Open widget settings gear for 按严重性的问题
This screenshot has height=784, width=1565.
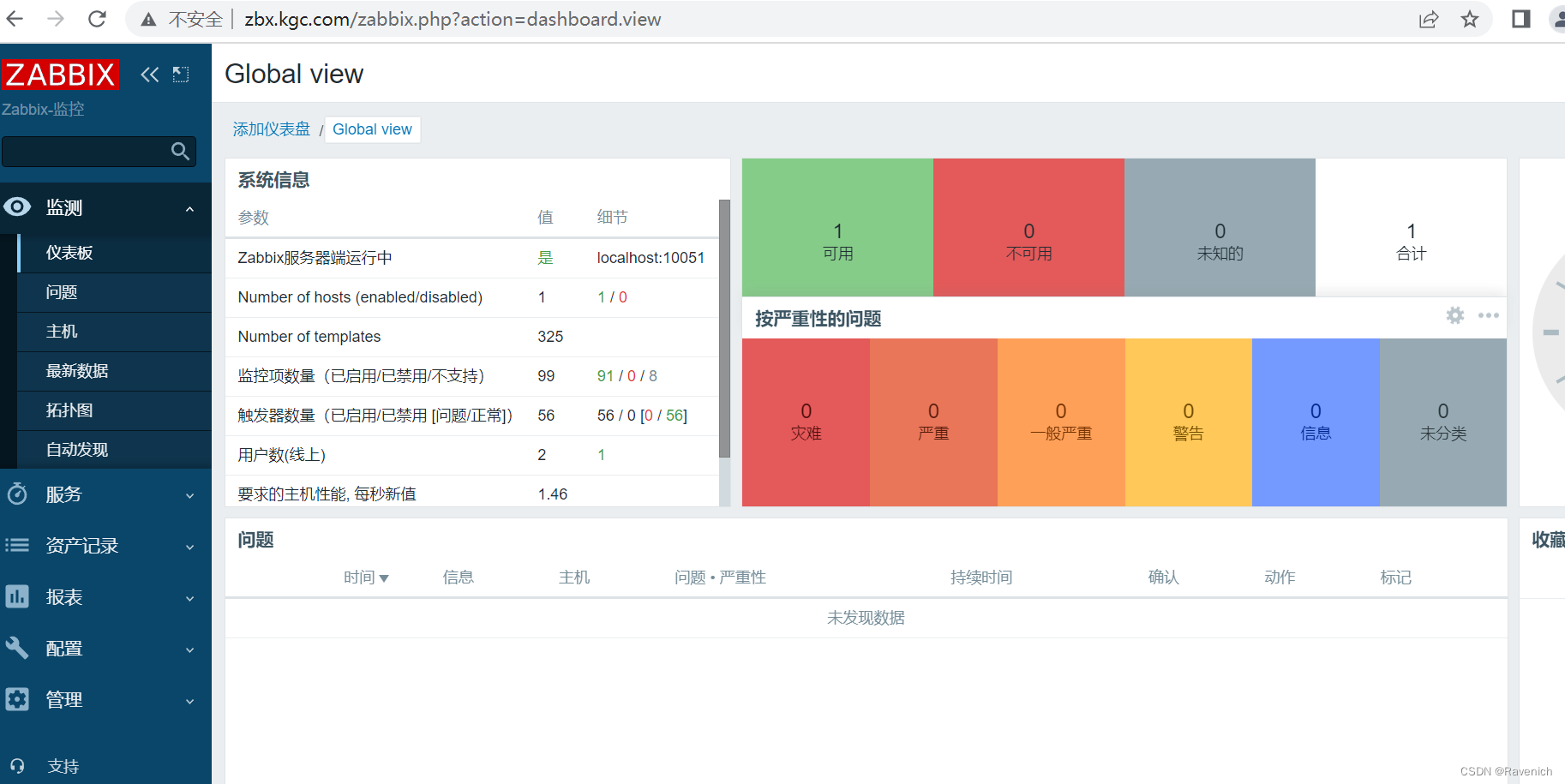(1455, 315)
